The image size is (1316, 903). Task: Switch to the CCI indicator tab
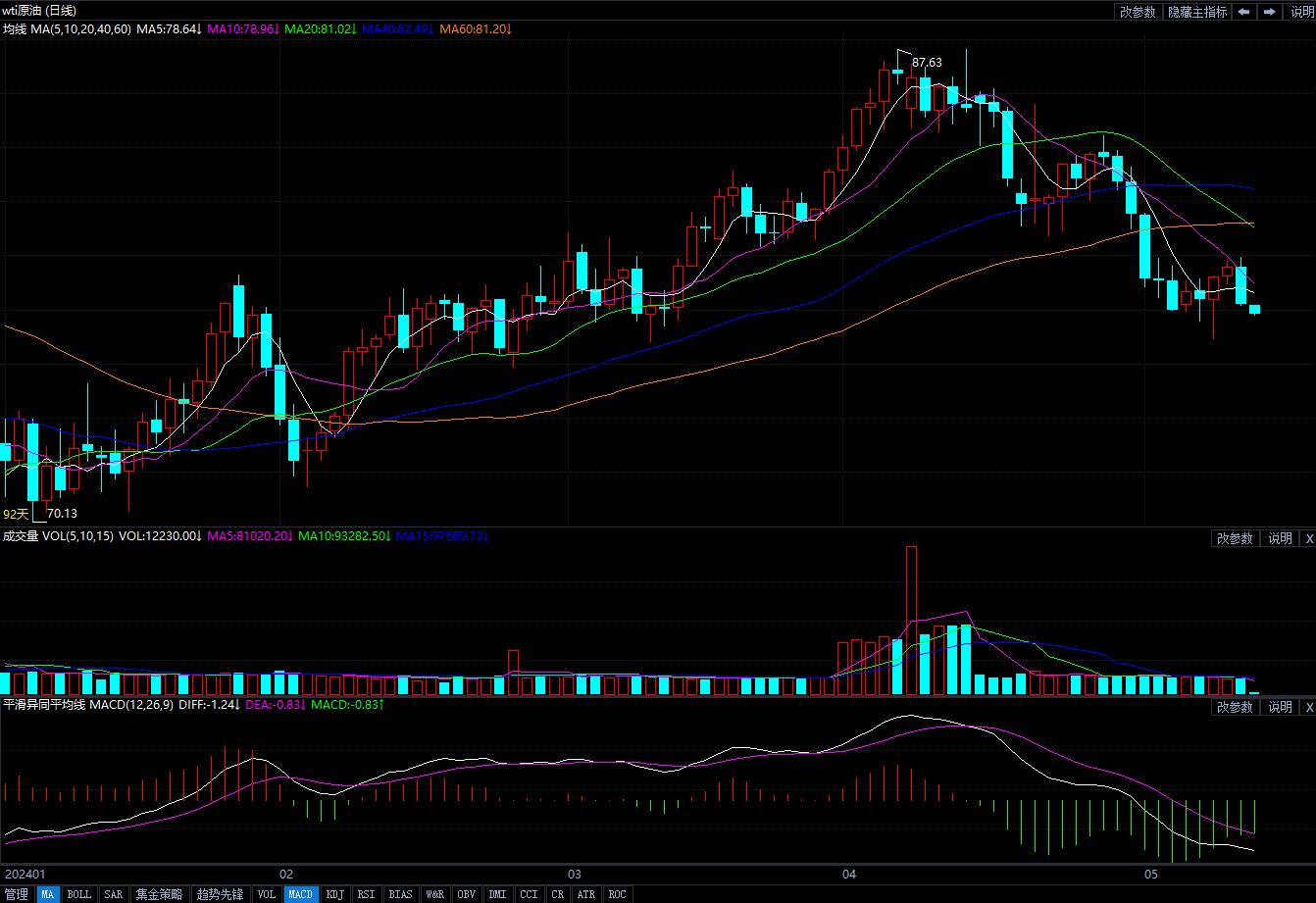(529, 894)
